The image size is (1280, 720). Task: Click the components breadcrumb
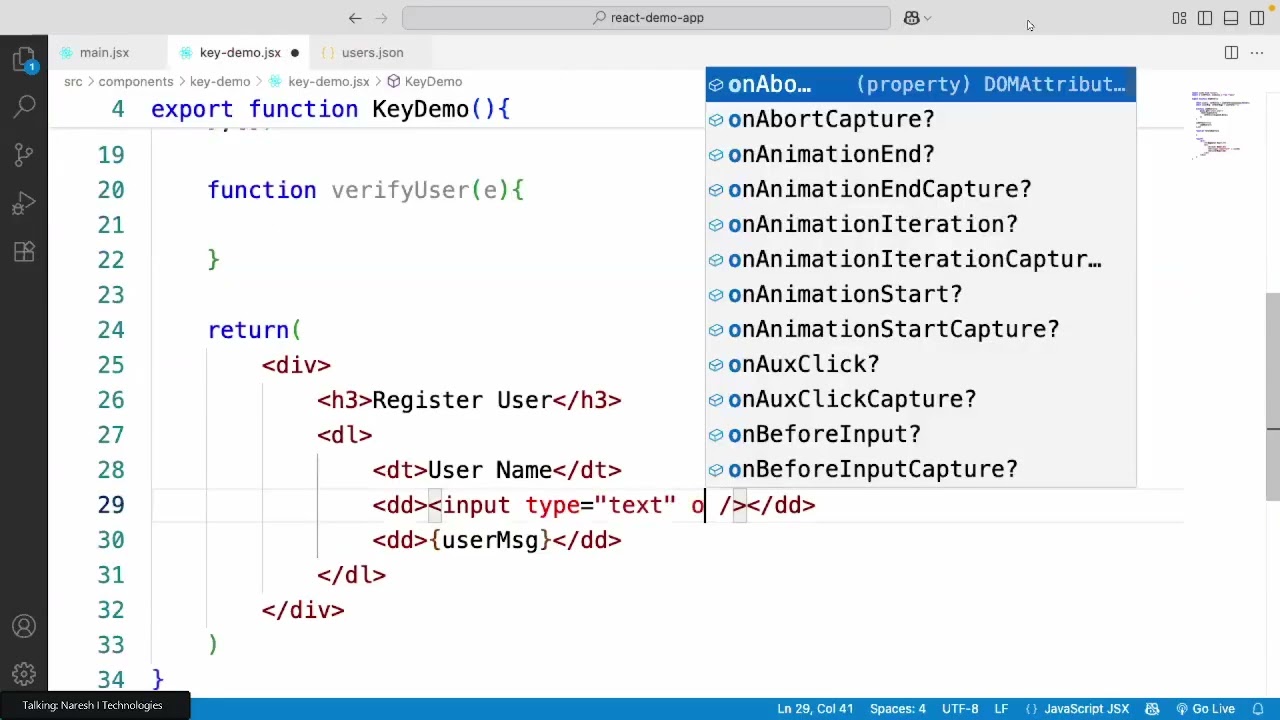[x=136, y=81]
